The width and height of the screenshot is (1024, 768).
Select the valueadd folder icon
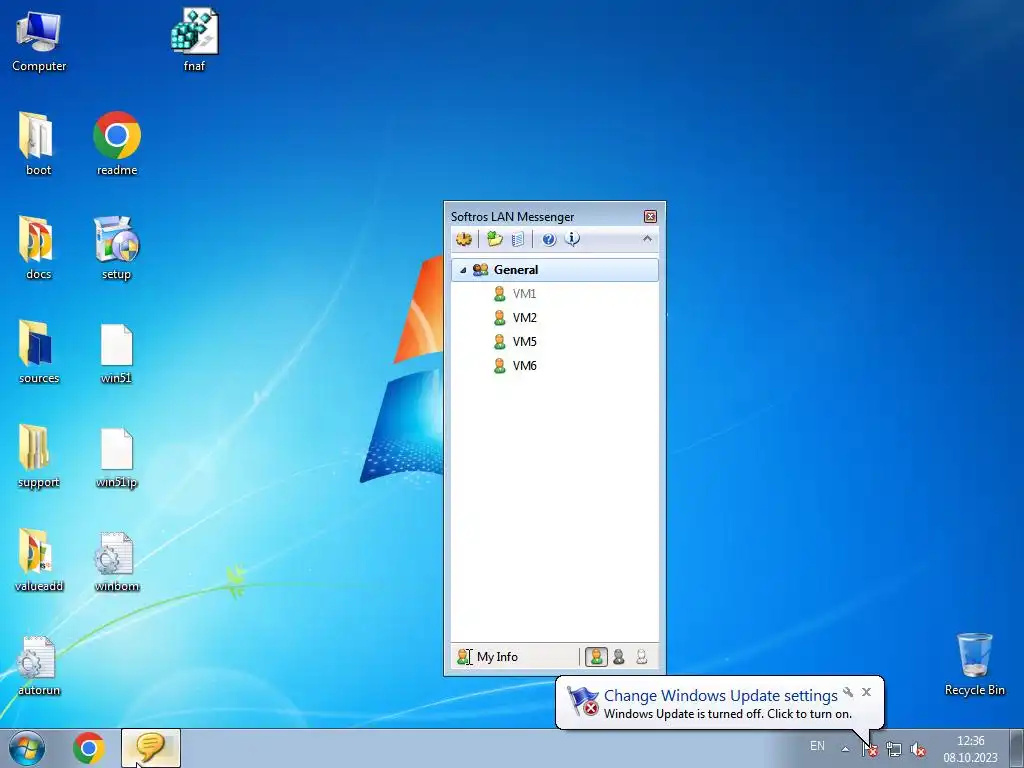[39, 560]
